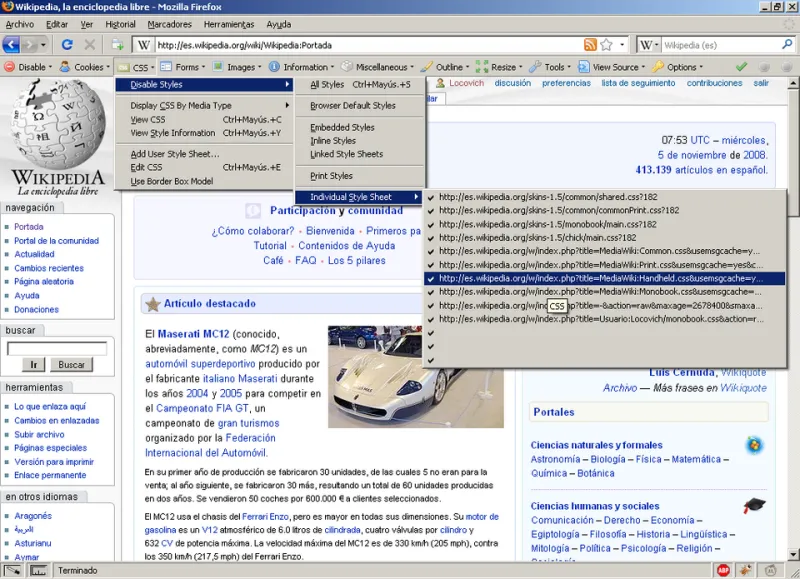Open the Maserati MC12 article link

pyautogui.click(x=193, y=334)
